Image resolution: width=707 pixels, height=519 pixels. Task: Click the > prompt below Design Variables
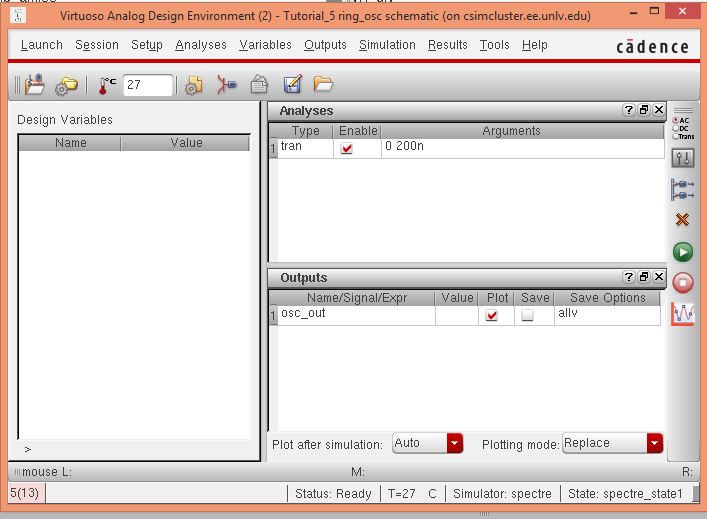28,450
